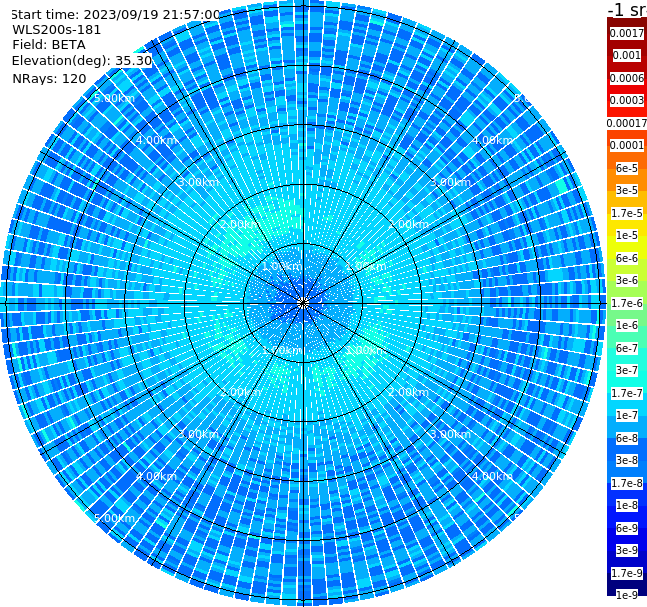This screenshot has height=607, width=647.
Task: Click the 1.7e-7 color bar label
Action: tap(627, 393)
